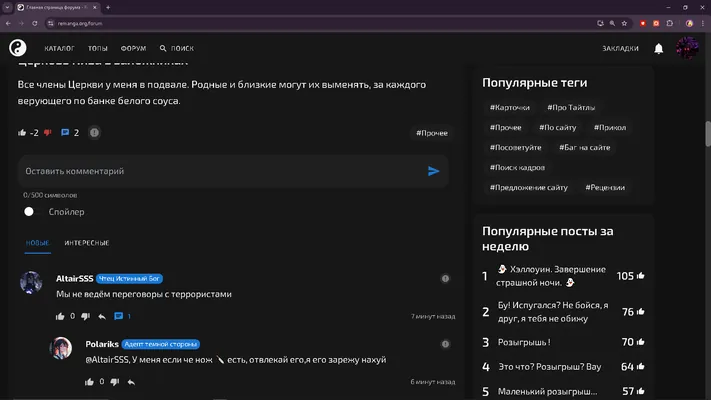
Task: Go back in browser
Action: click(8, 23)
